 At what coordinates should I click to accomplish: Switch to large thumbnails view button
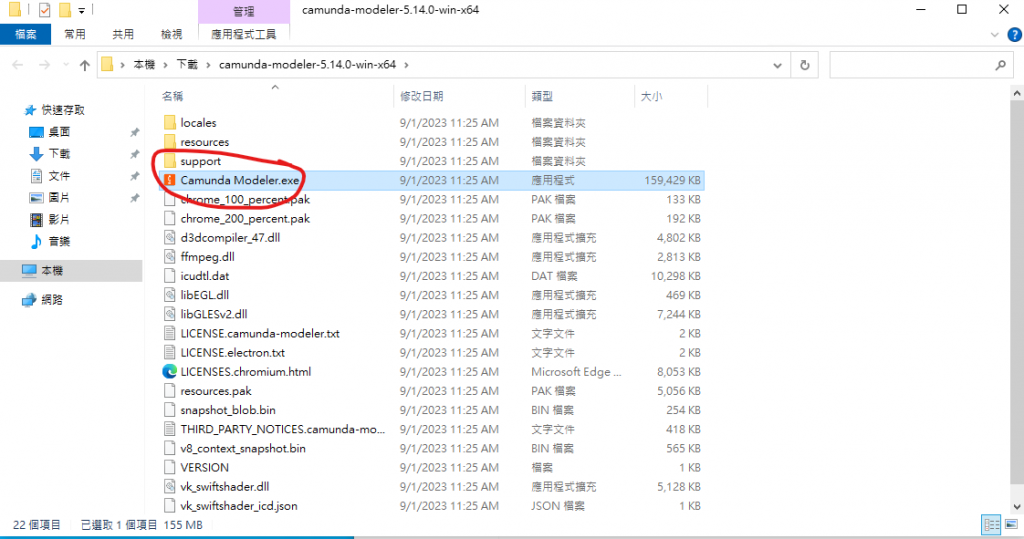1011,525
